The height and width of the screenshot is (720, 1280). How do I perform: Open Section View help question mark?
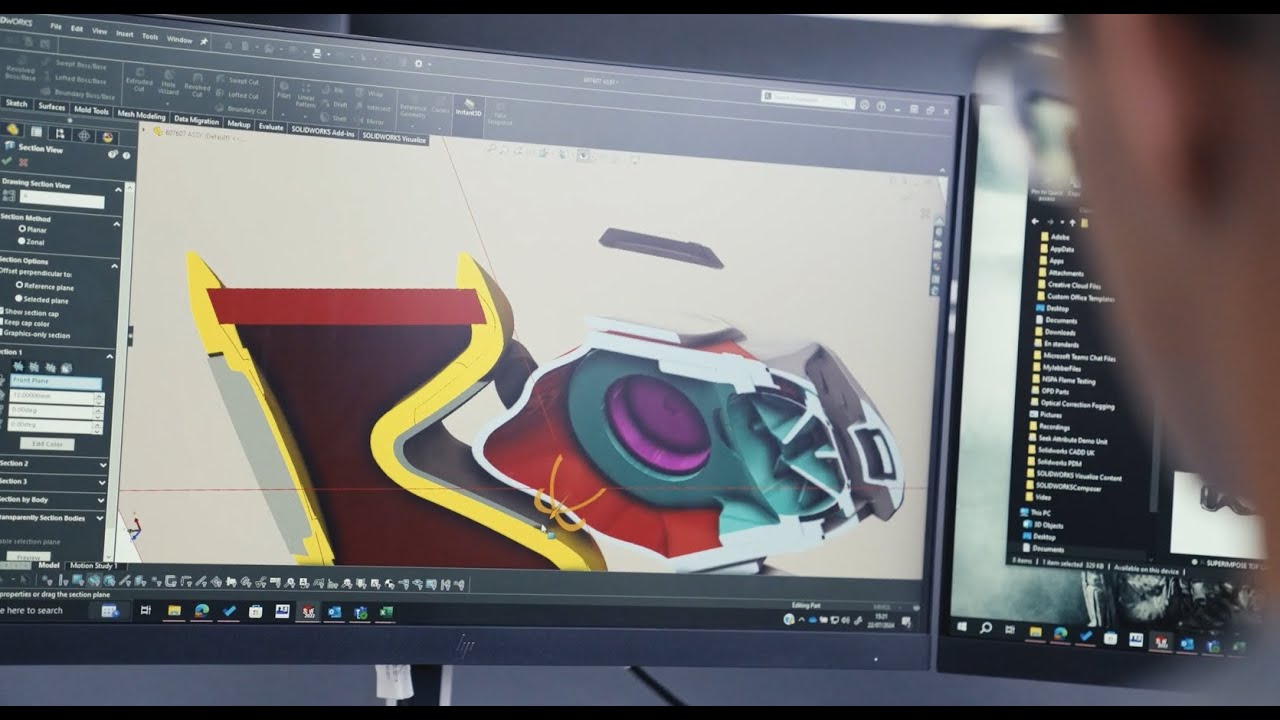126,155
